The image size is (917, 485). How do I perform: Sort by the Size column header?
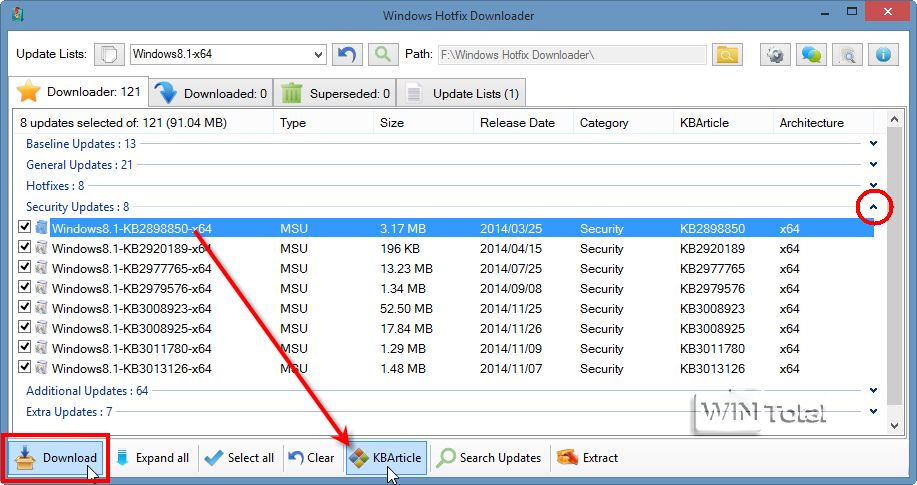(423, 123)
